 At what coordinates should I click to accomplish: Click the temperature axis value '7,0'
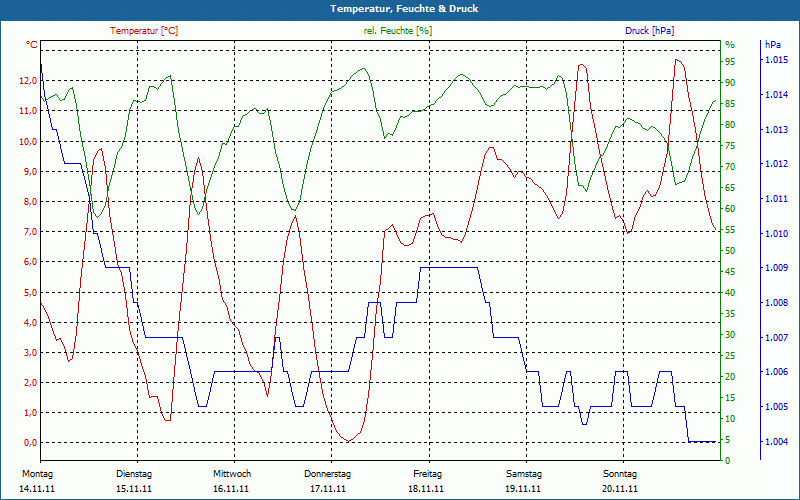(30, 232)
